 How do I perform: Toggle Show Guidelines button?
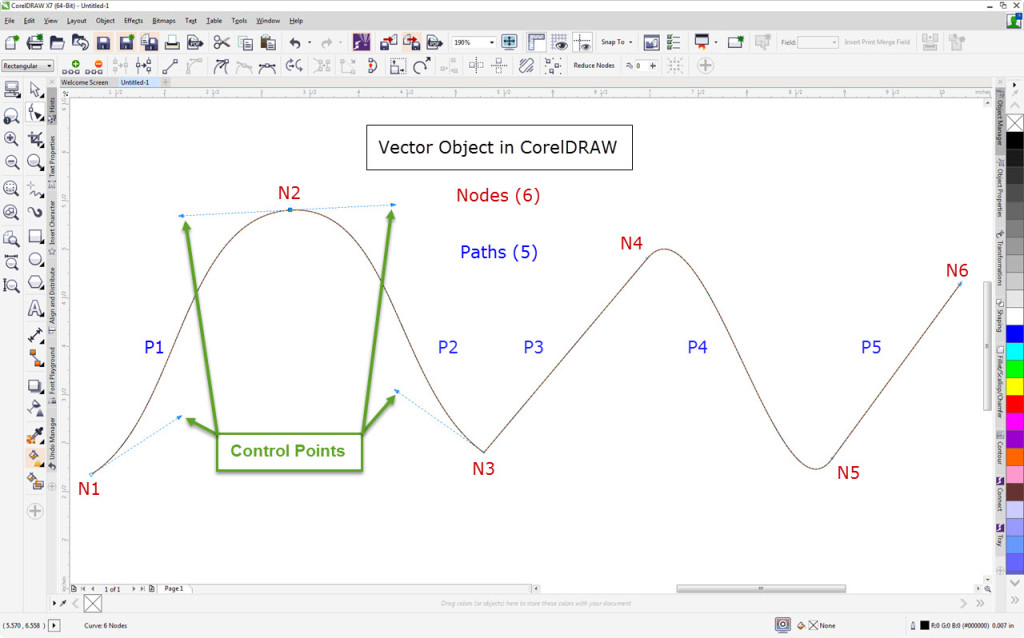pyautogui.click(x=582, y=42)
